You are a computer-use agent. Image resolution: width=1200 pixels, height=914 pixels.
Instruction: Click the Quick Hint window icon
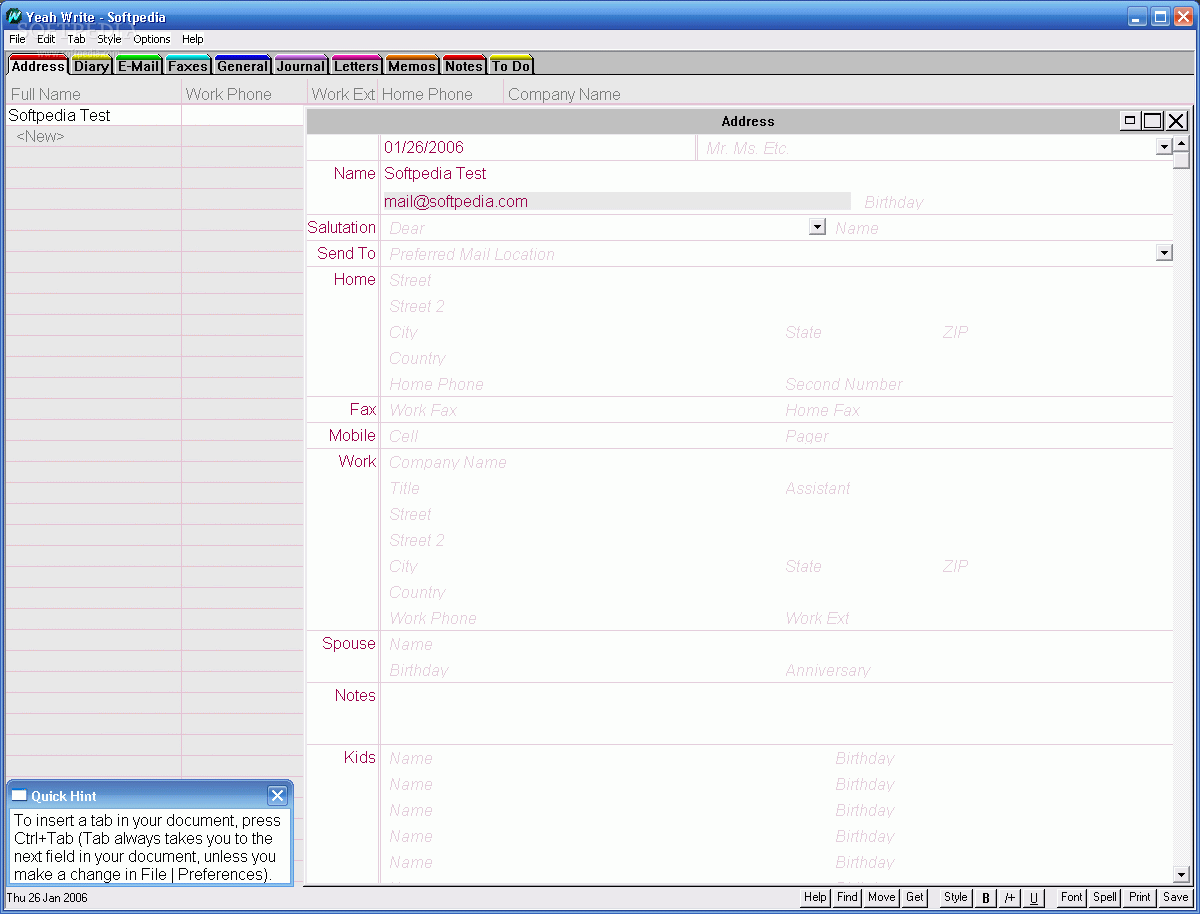click(19, 796)
